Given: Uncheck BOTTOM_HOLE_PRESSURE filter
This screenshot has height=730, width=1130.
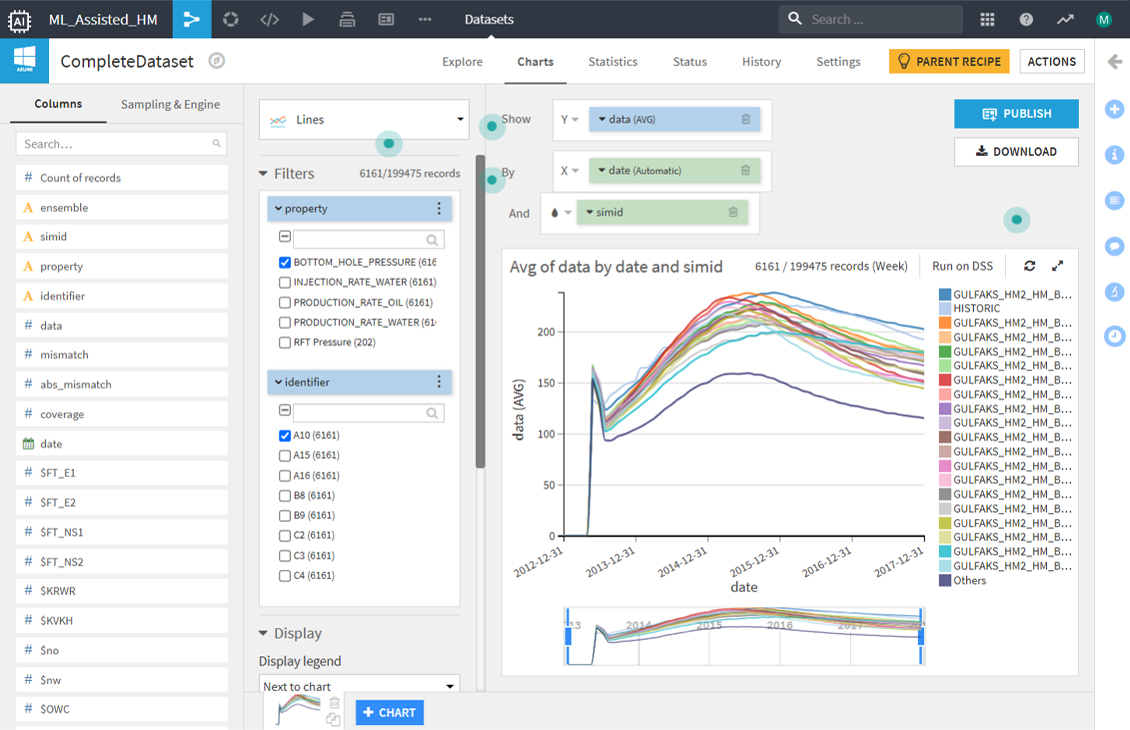Looking at the screenshot, I should click(285, 262).
